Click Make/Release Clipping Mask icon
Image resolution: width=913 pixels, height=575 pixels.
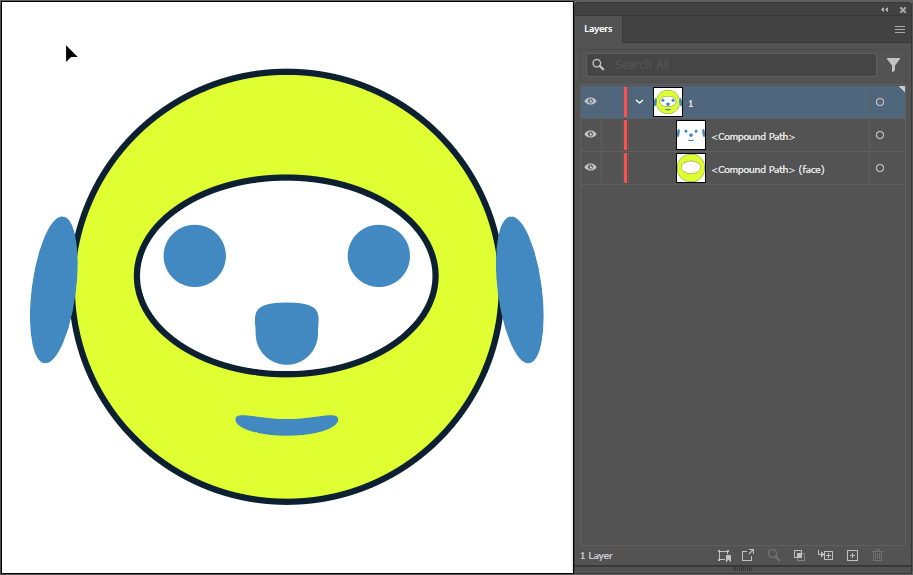(x=799, y=555)
